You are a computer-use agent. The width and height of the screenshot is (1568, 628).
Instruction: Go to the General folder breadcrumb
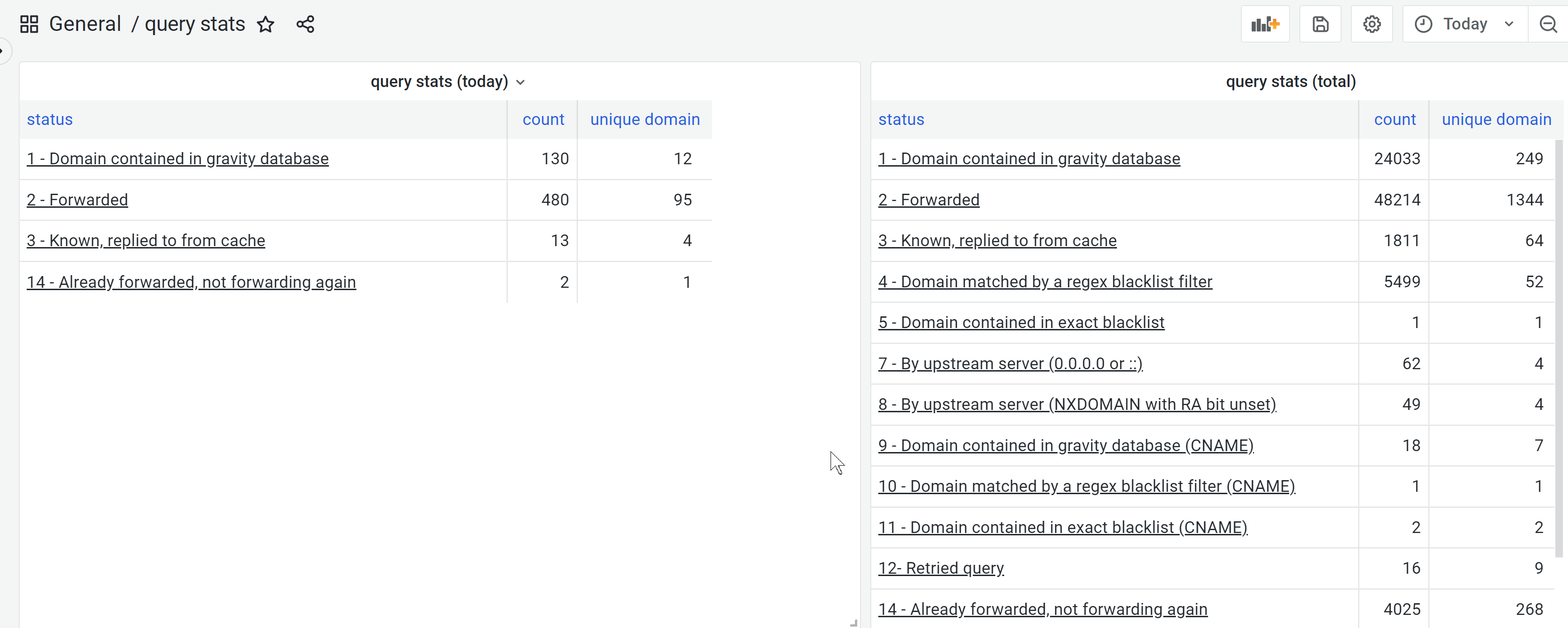[85, 24]
